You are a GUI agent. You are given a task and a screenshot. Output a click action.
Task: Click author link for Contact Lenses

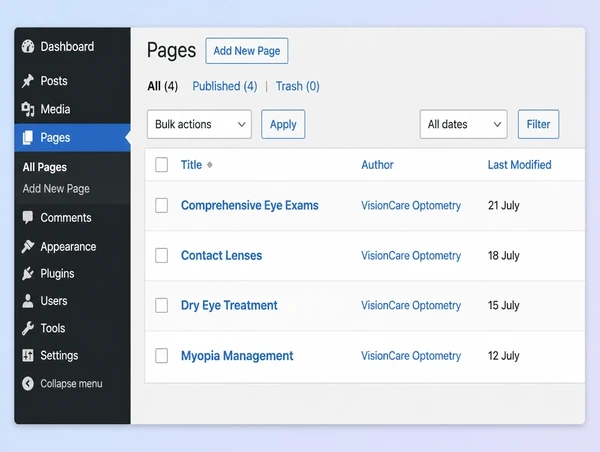click(411, 255)
